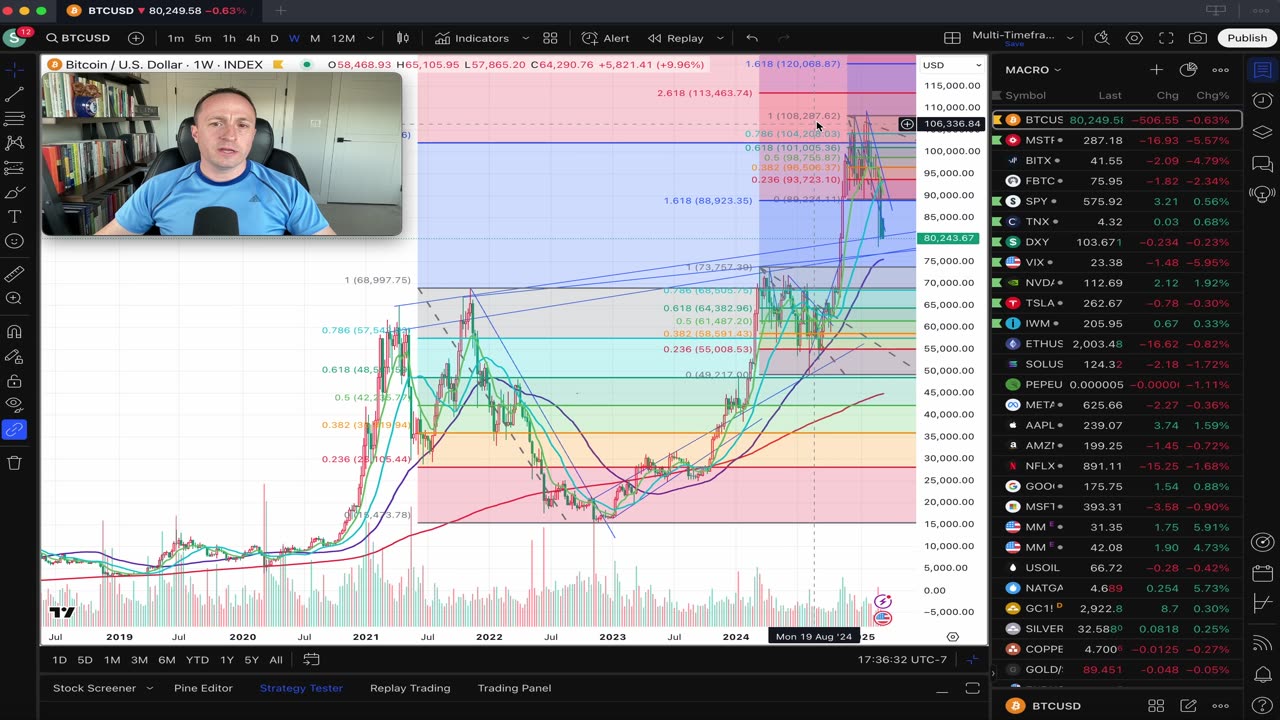Open quick search icon
Image resolution: width=1280 pixels, height=720 pixels.
(x=1102, y=38)
